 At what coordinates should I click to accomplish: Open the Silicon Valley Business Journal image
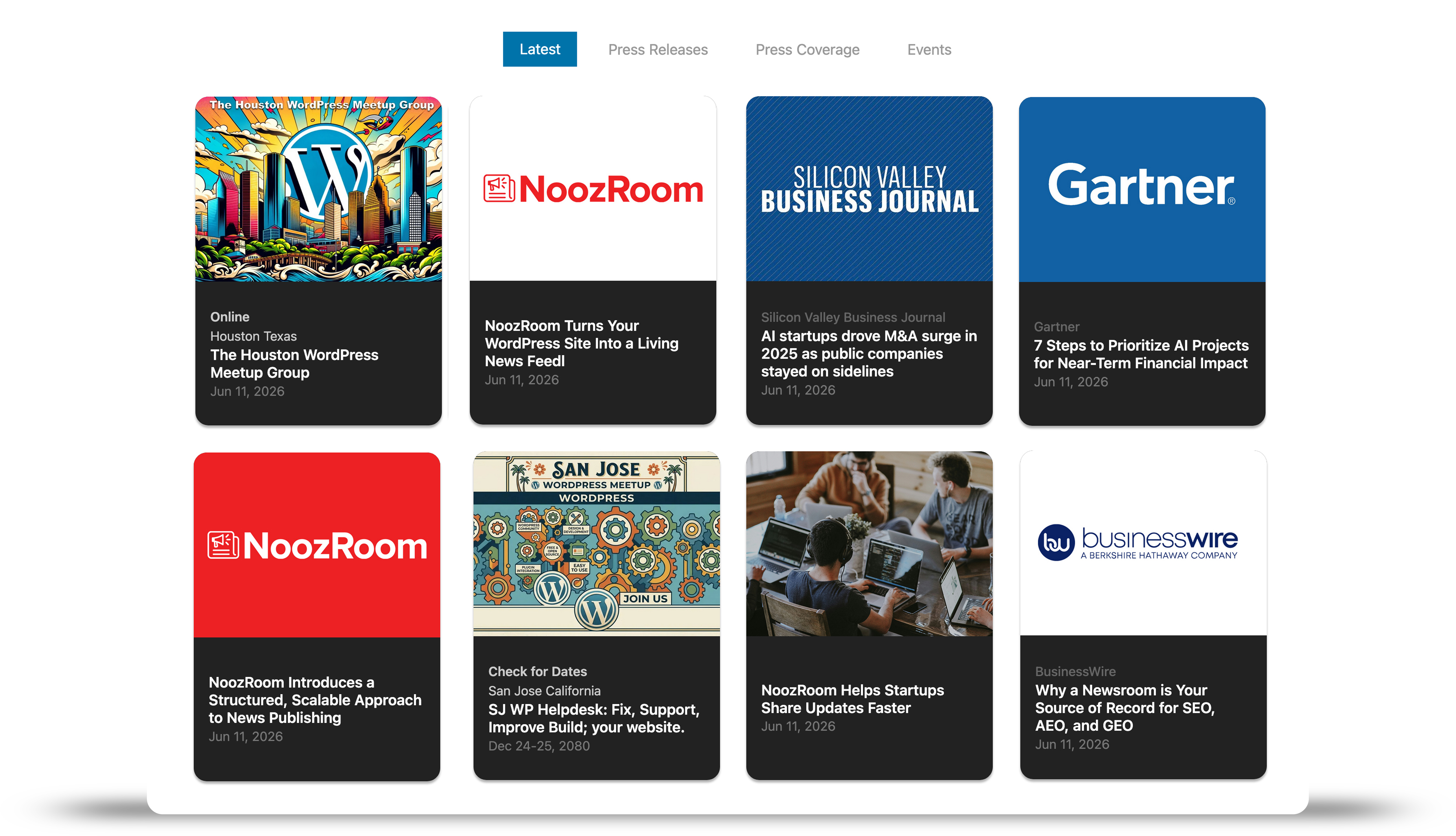pos(869,189)
